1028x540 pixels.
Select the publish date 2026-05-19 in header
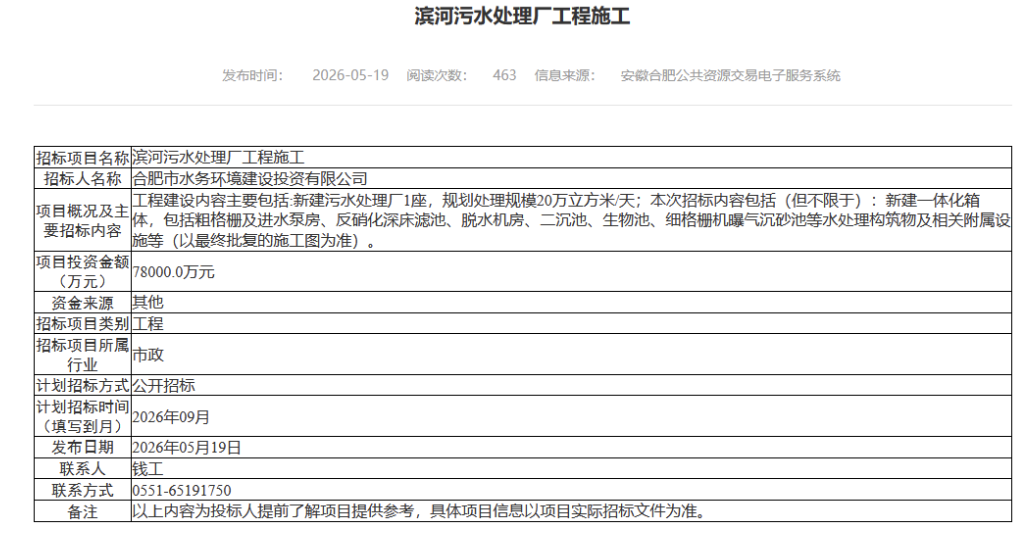click(350, 75)
